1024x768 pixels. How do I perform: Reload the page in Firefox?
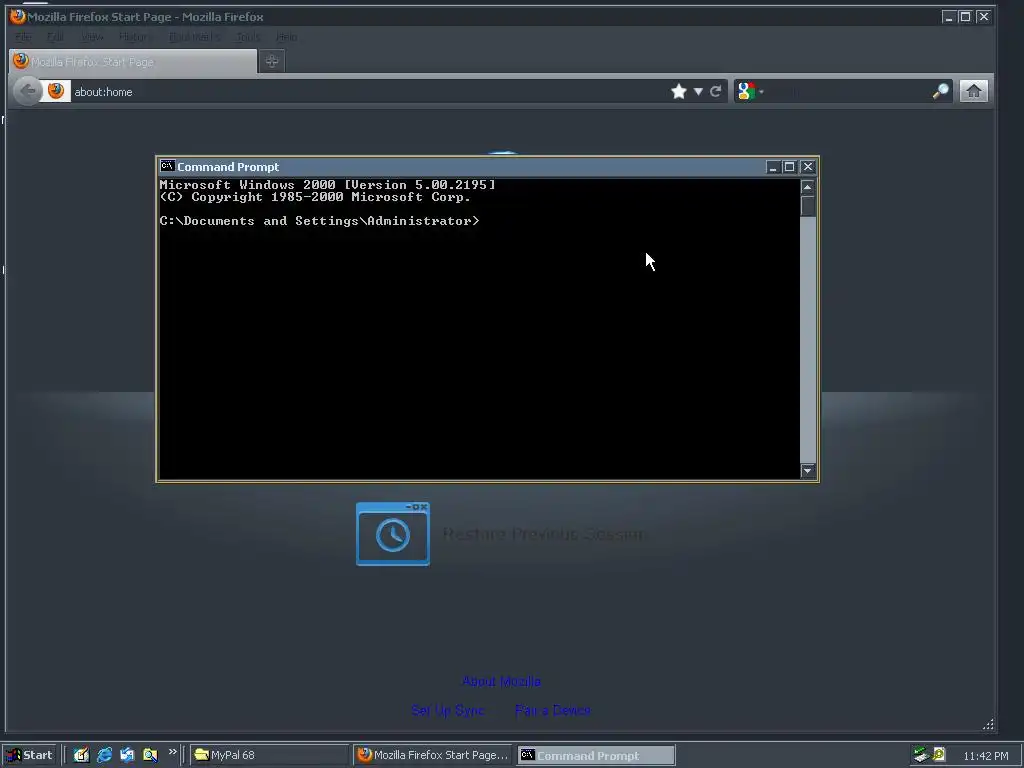(716, 91)
